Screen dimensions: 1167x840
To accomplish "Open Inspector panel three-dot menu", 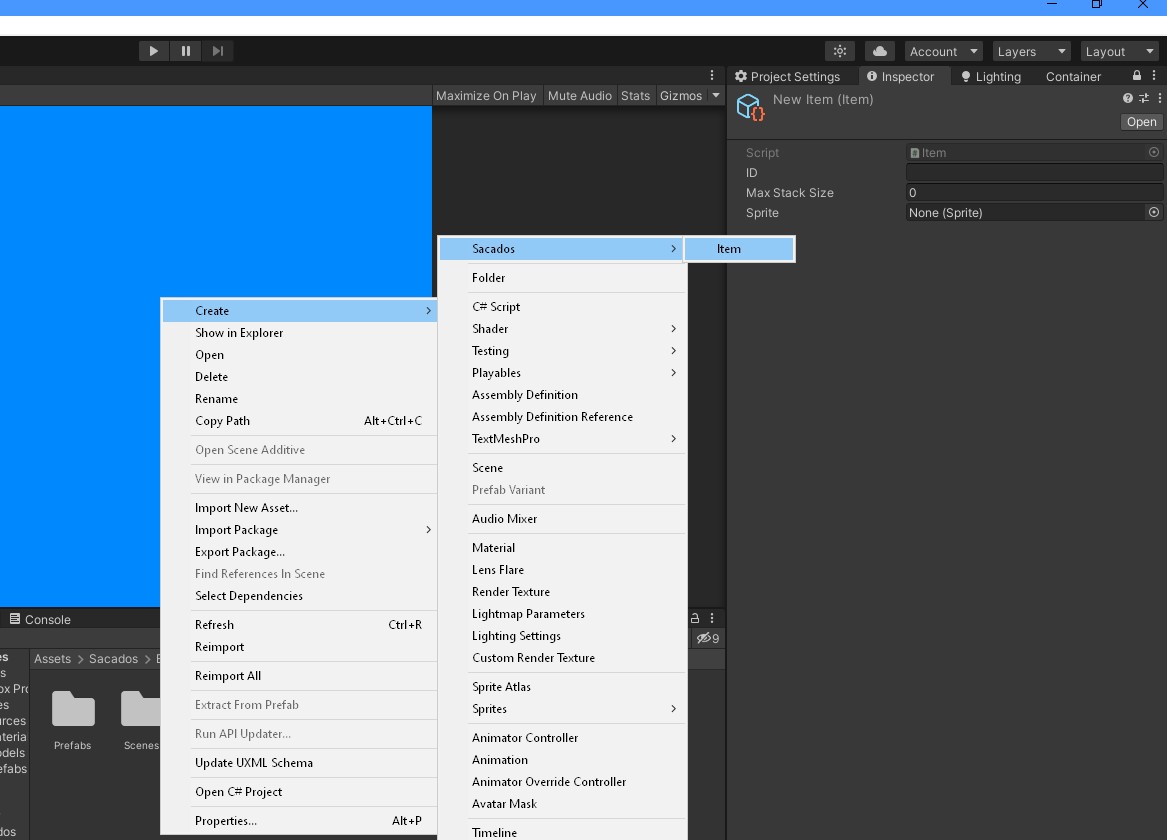I will click(1154, 75).
